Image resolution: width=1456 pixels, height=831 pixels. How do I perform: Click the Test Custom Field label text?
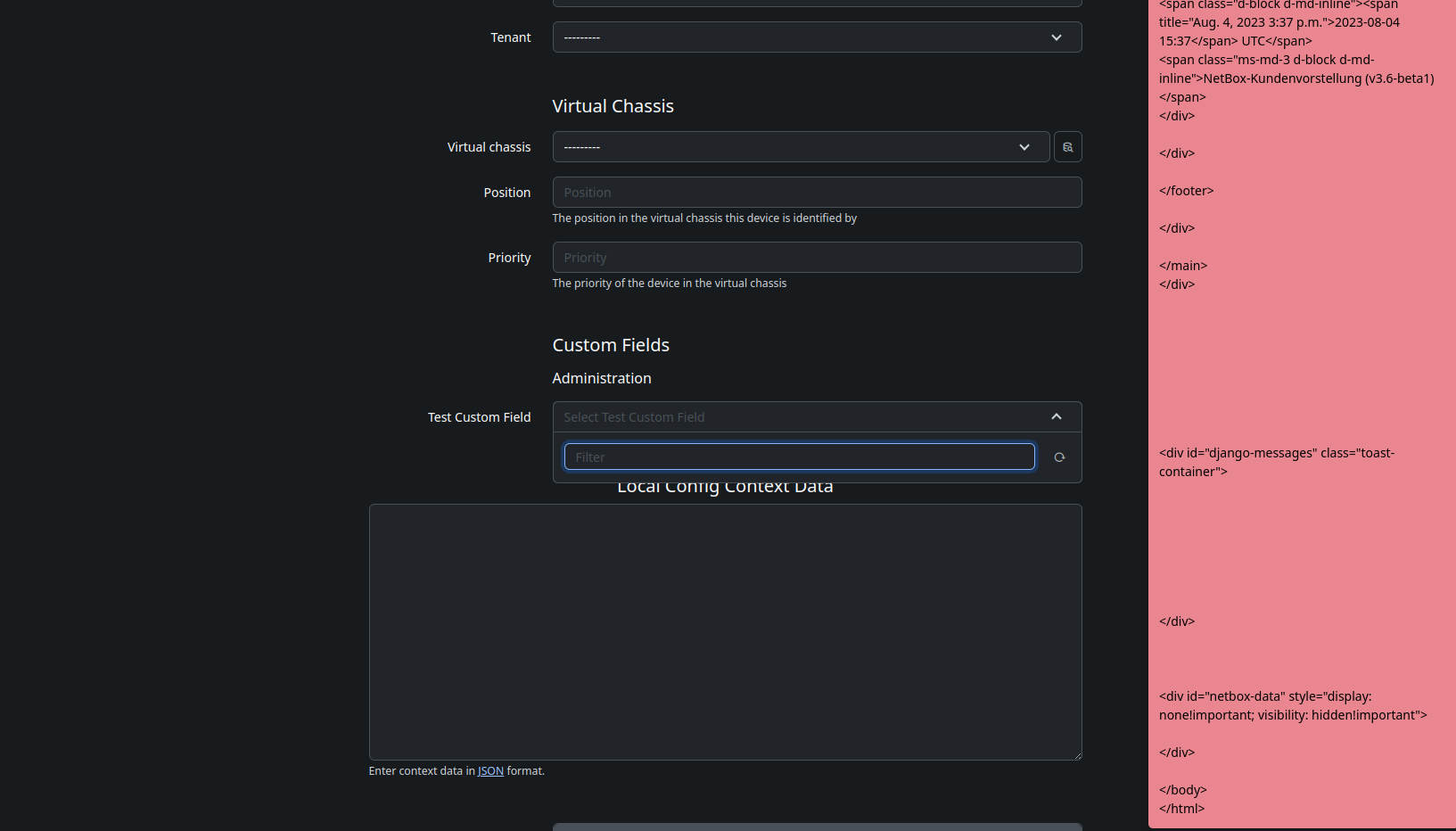479,416
